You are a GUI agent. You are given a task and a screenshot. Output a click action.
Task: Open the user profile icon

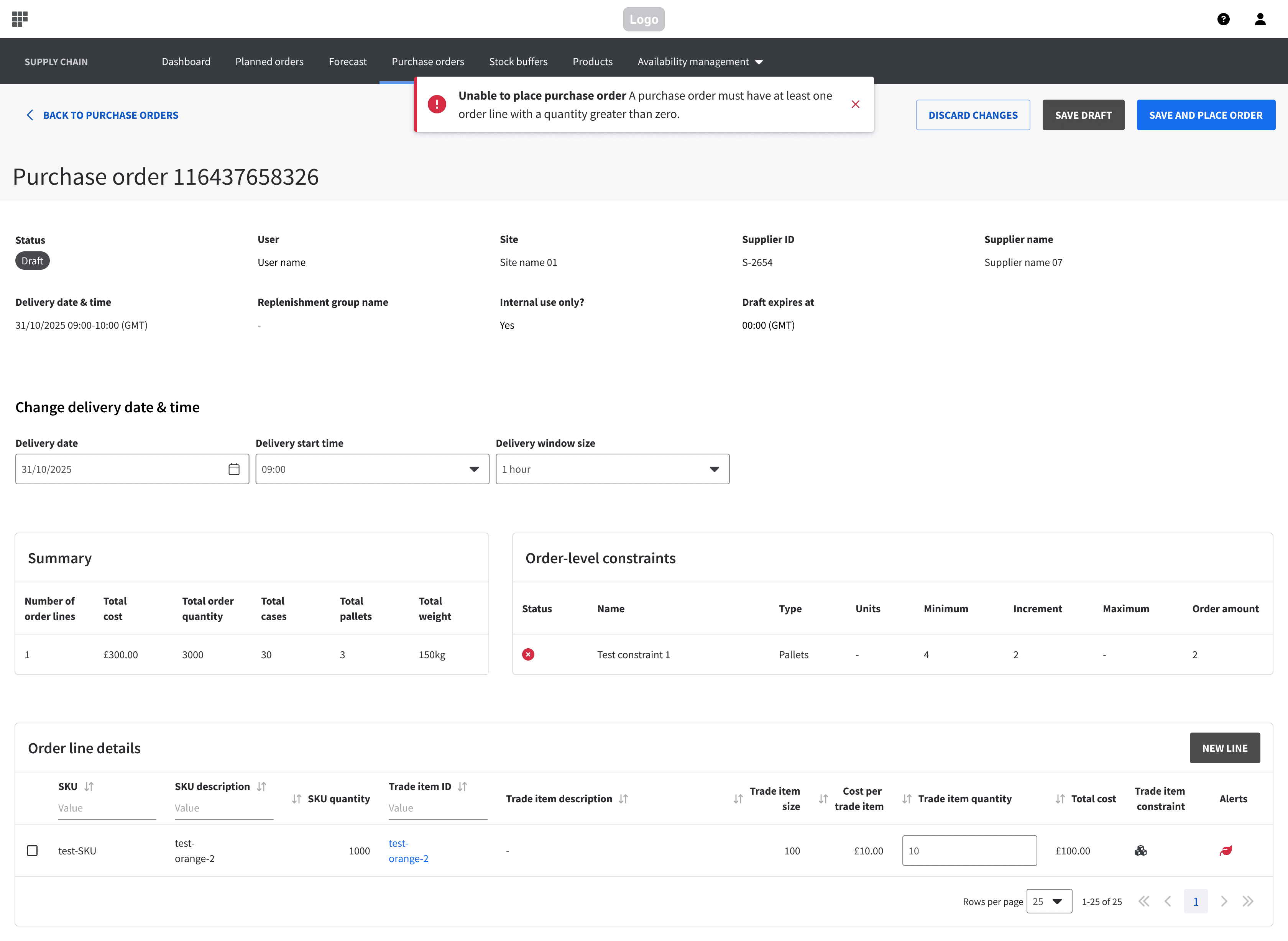tap(1260, 20)
